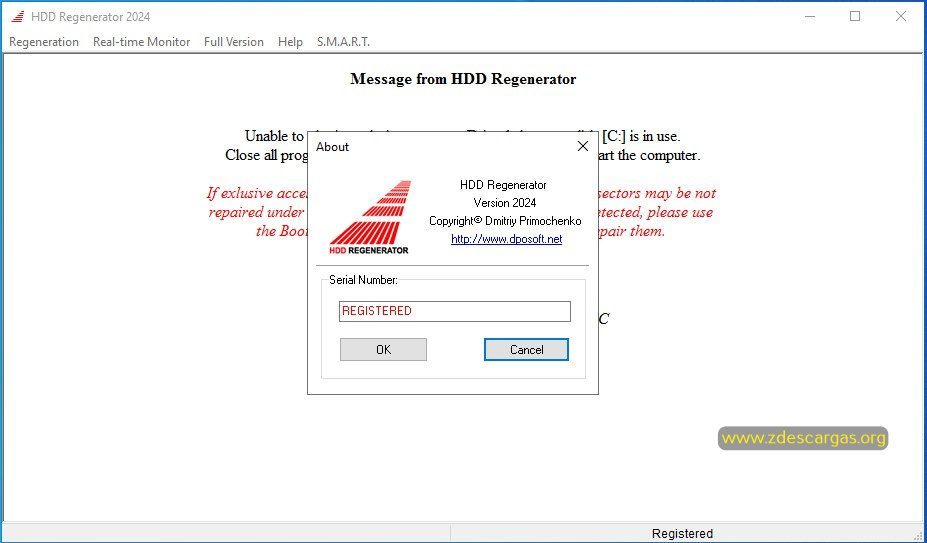
Task: Click OK in the About dialog
Action: pyautogui.click(x=383, y=350)
